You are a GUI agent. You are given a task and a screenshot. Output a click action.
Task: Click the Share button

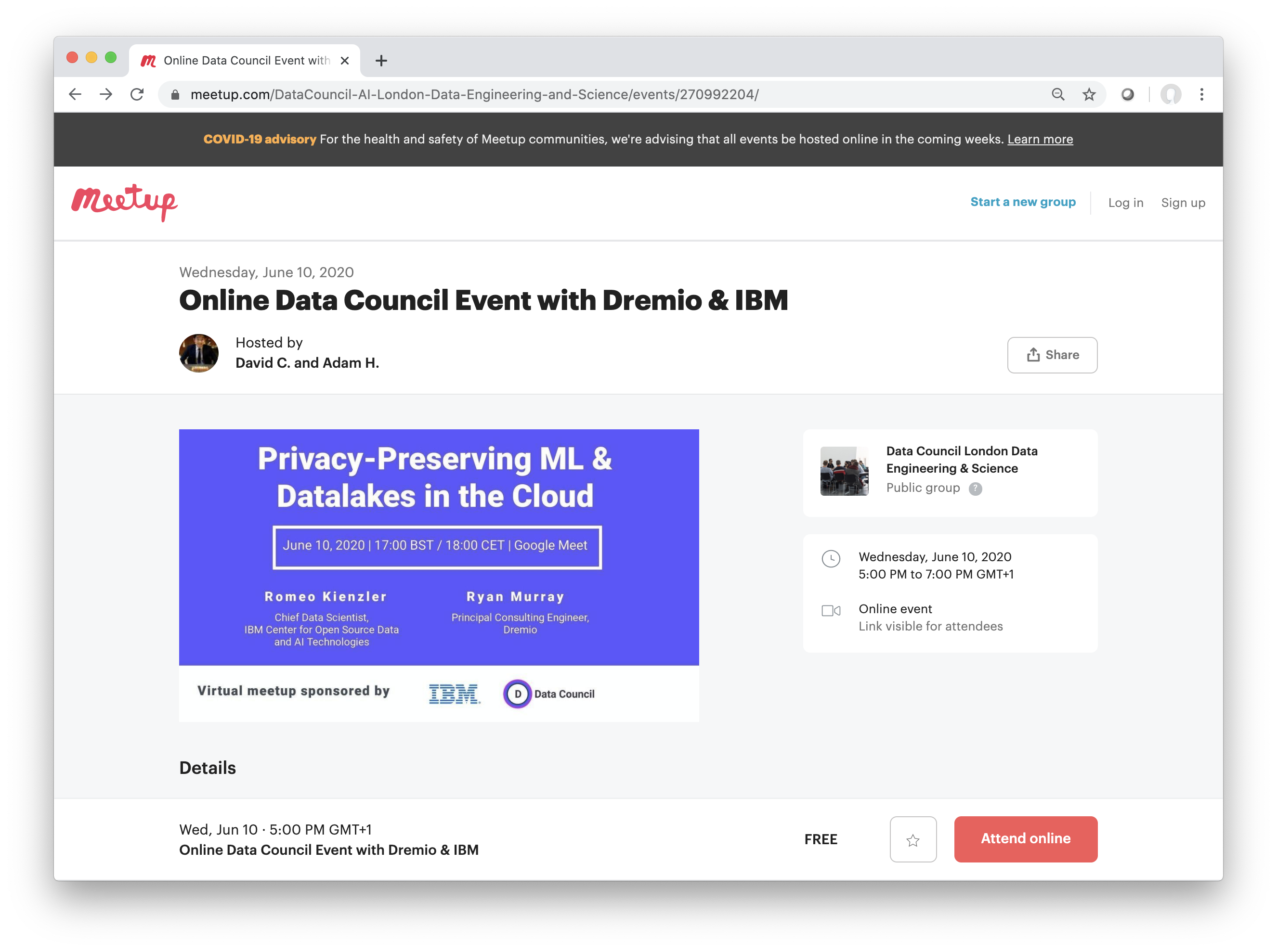pos(1052,354)
